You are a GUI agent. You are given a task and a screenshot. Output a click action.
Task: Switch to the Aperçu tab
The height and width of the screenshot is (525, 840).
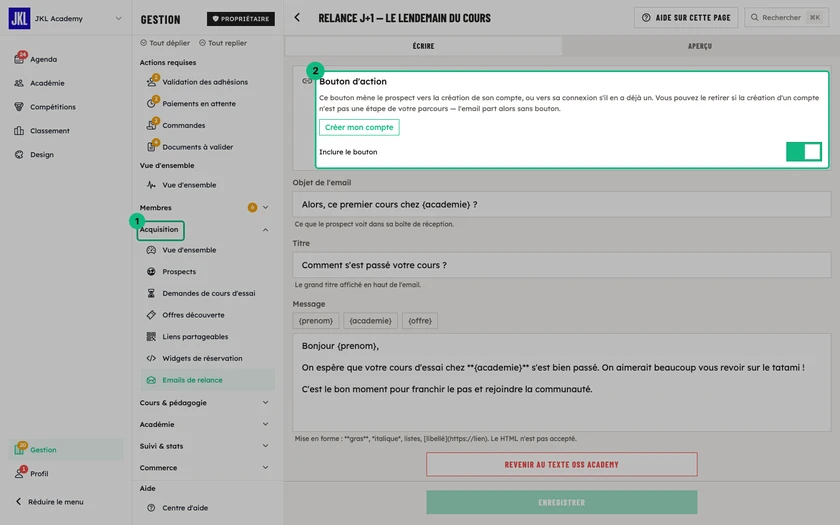(701, 46)
